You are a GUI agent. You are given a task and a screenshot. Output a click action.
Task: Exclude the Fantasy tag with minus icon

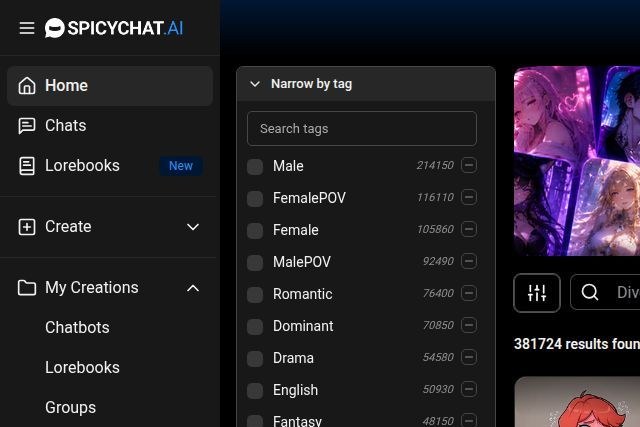[x=469, y=420]
